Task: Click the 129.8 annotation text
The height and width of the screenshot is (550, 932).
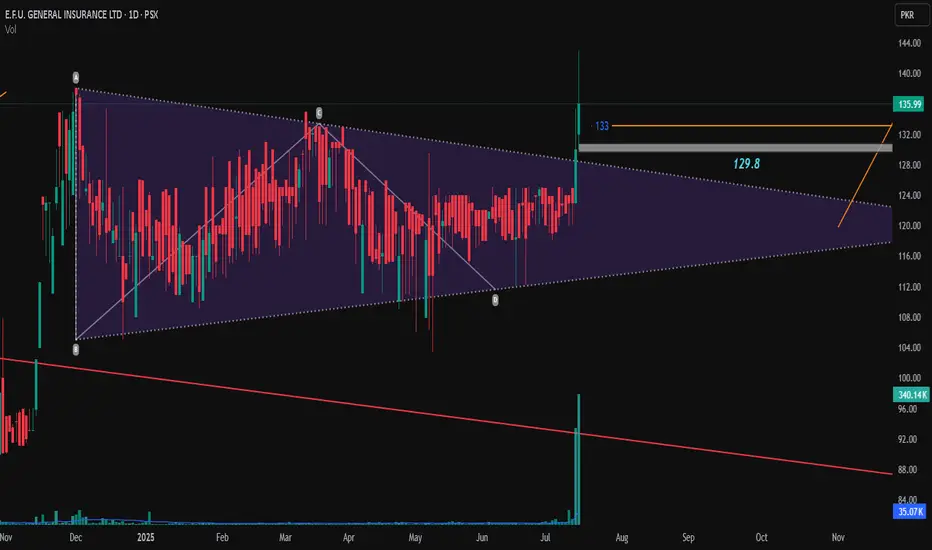Action: tap(747, 164)
